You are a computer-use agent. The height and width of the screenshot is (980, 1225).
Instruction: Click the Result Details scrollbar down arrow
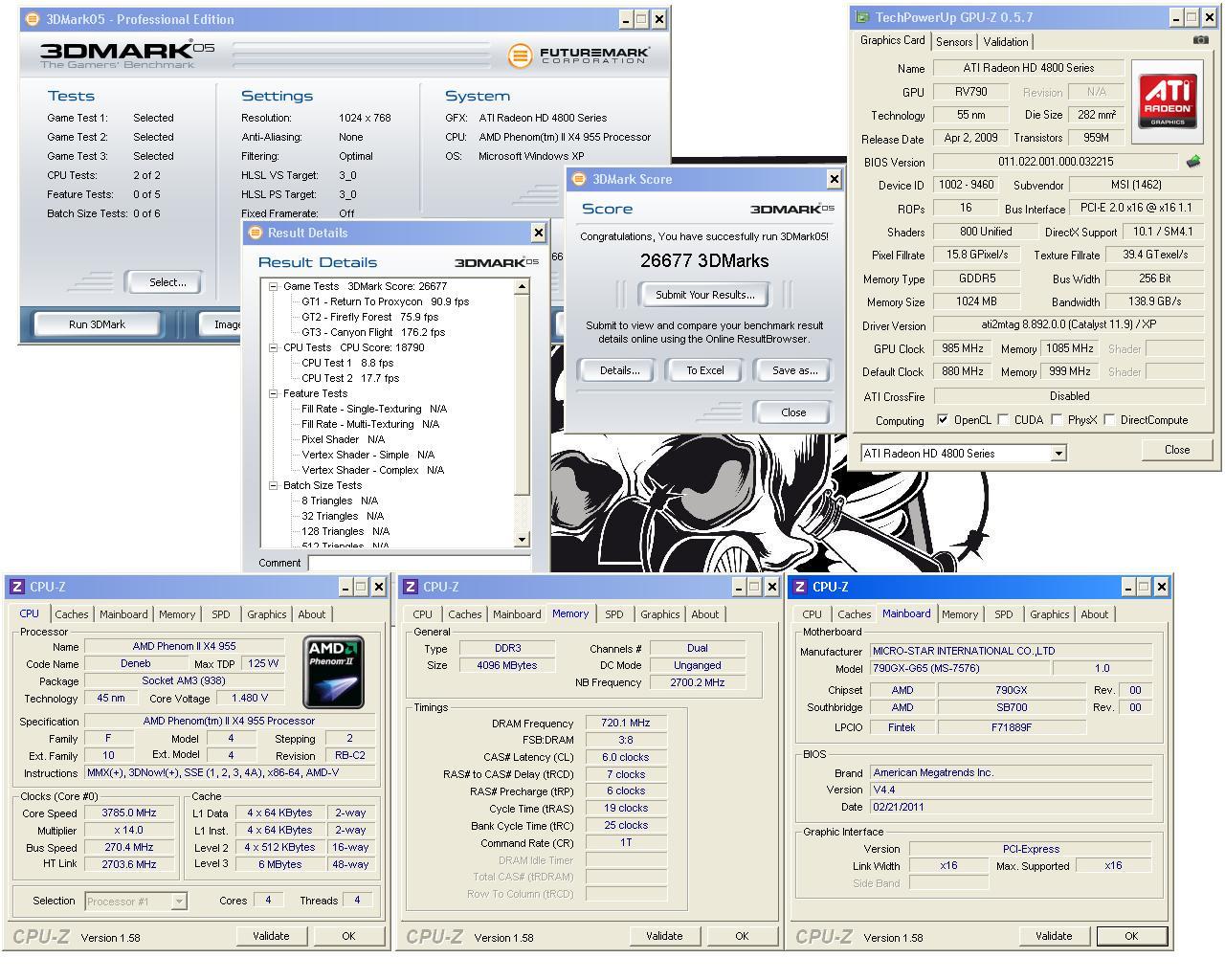click(522, 540)
